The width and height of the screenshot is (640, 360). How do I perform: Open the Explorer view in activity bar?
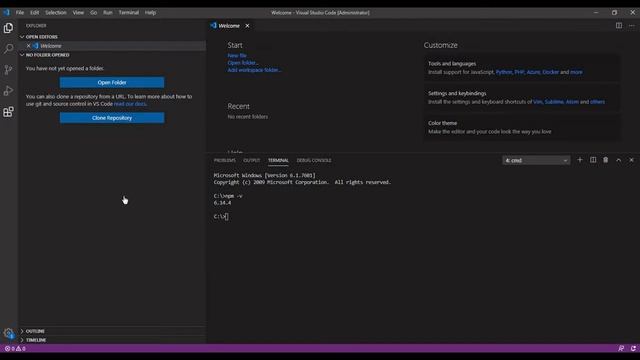[x=8, y=28]
